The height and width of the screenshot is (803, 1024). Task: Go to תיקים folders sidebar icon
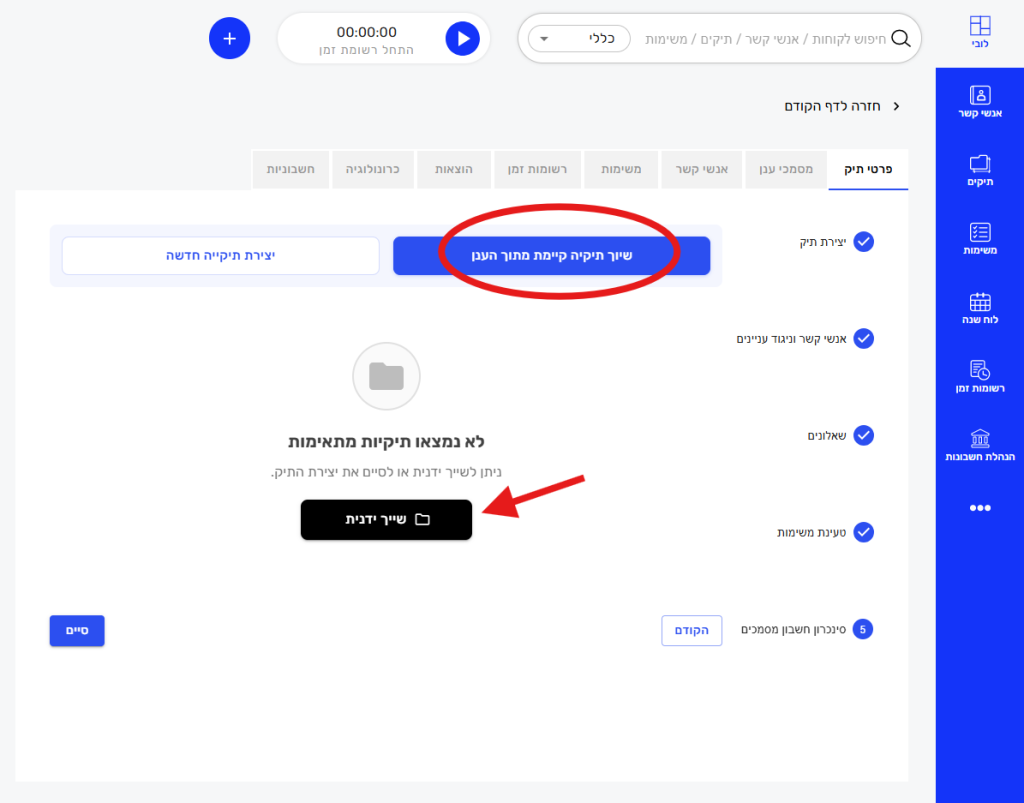click(x=980, y=170)
